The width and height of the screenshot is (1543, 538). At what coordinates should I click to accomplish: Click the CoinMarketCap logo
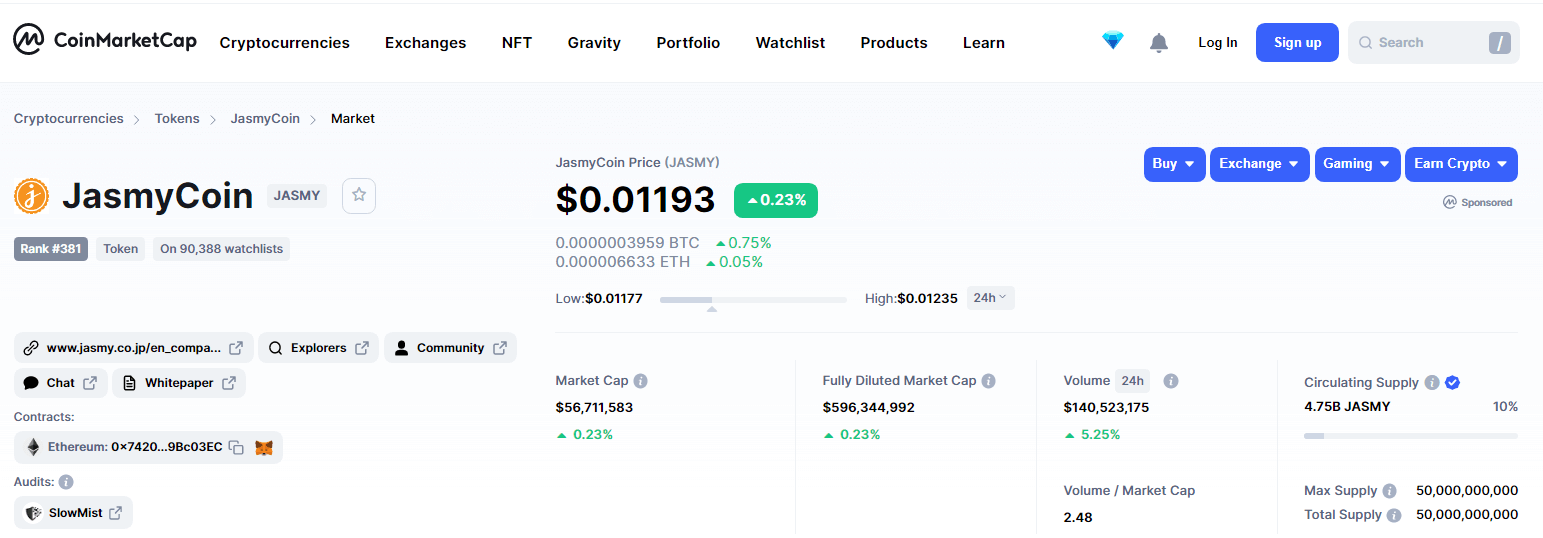click(105, 41)
